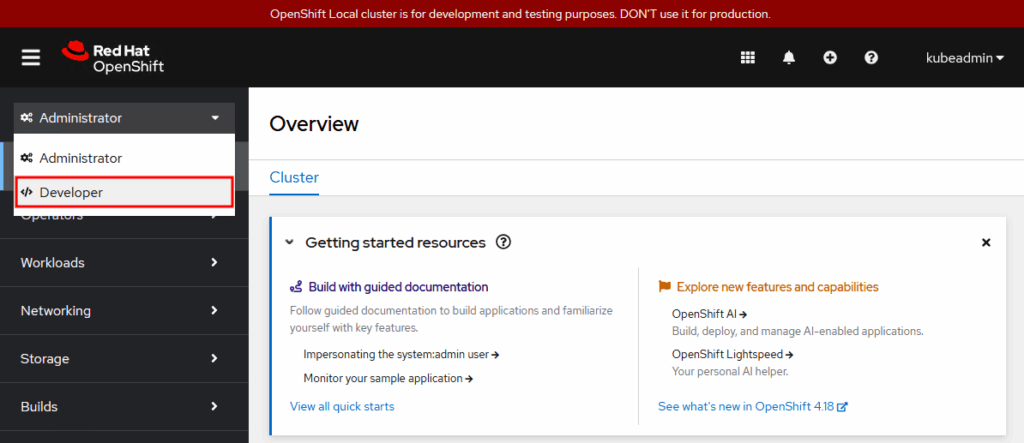The height and width of the screenshot is (443, 1024).
Task: Select Developer perspective from the menu
Action: pyautogui.click(x=124, y=192)
